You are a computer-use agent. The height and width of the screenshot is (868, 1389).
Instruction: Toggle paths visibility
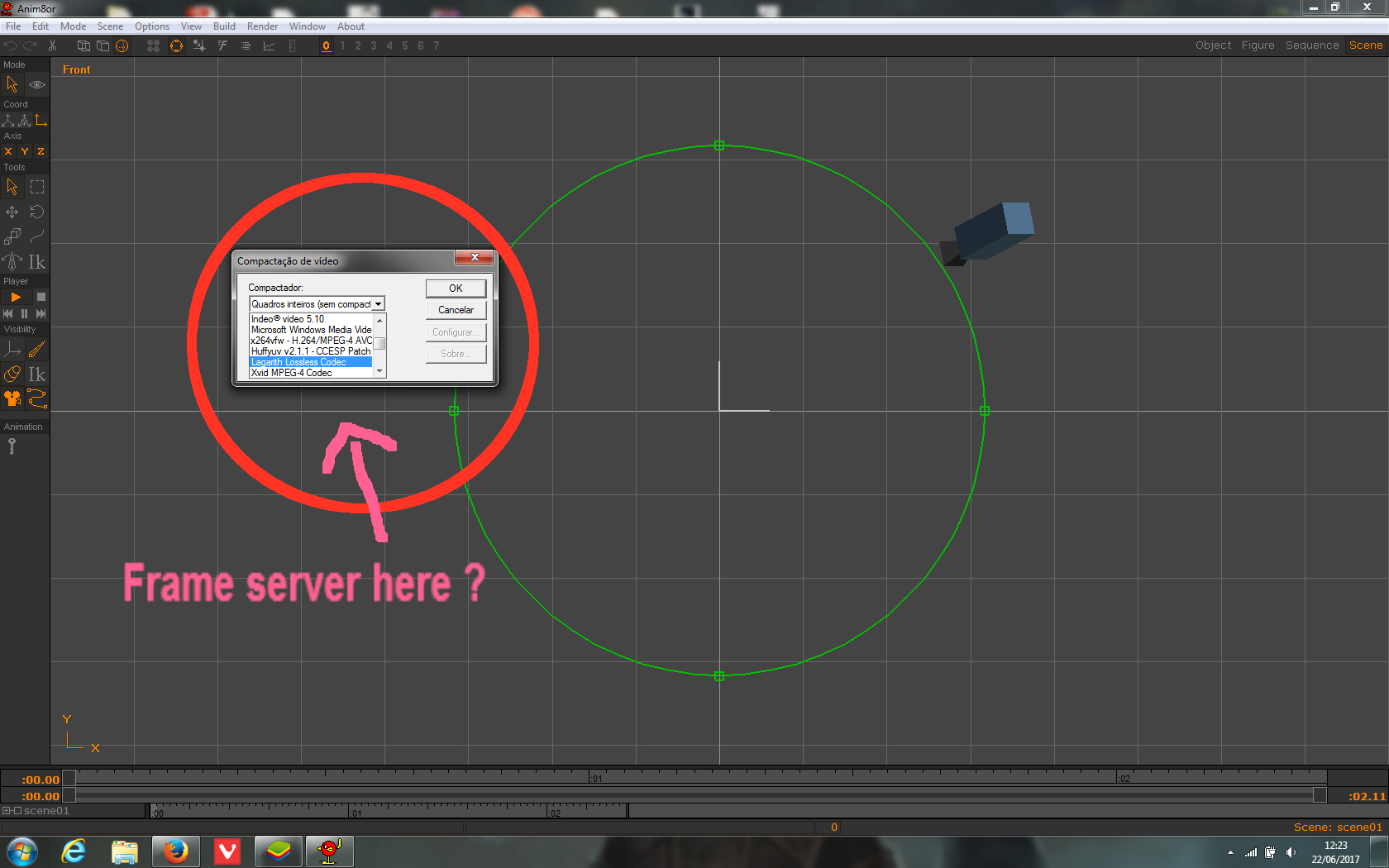[37, 399]
